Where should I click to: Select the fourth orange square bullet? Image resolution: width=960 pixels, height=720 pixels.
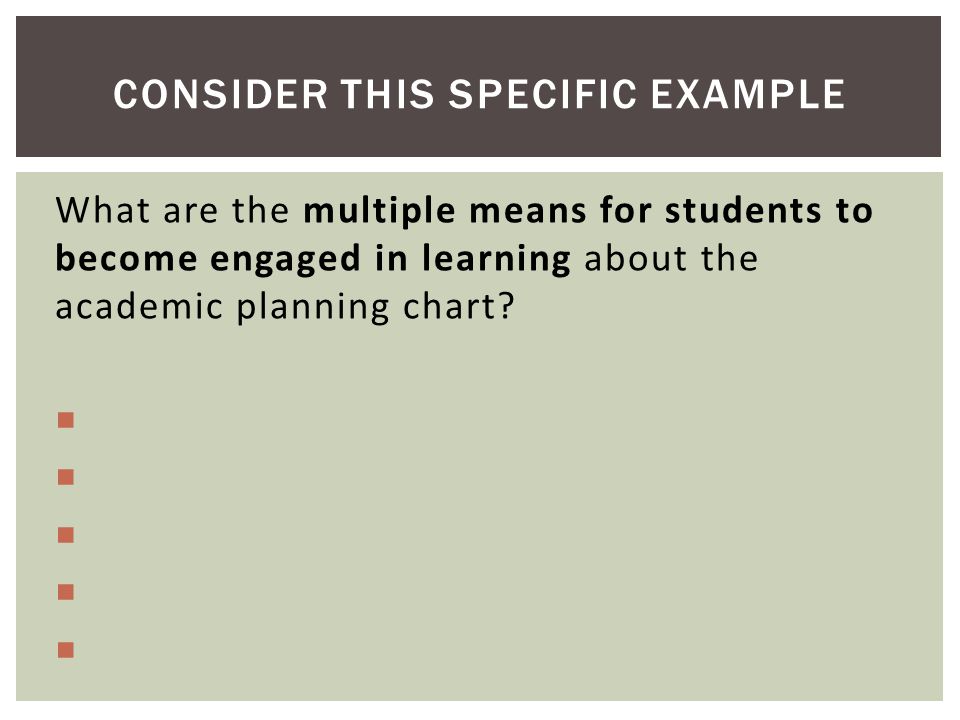(66, 592)
